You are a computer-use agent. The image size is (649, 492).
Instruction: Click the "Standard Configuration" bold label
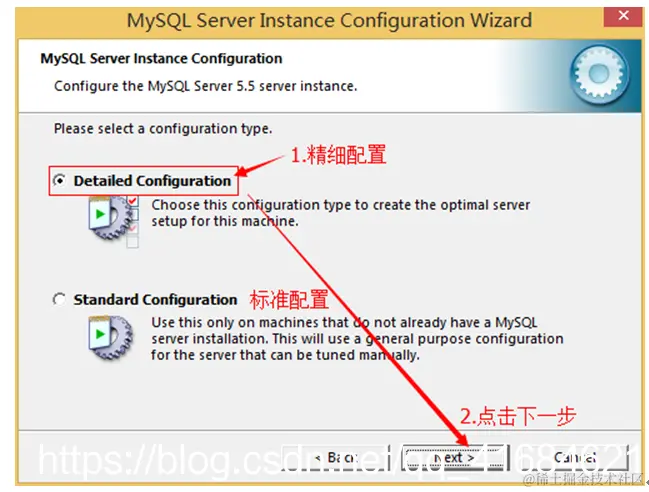tap(156, 299)
